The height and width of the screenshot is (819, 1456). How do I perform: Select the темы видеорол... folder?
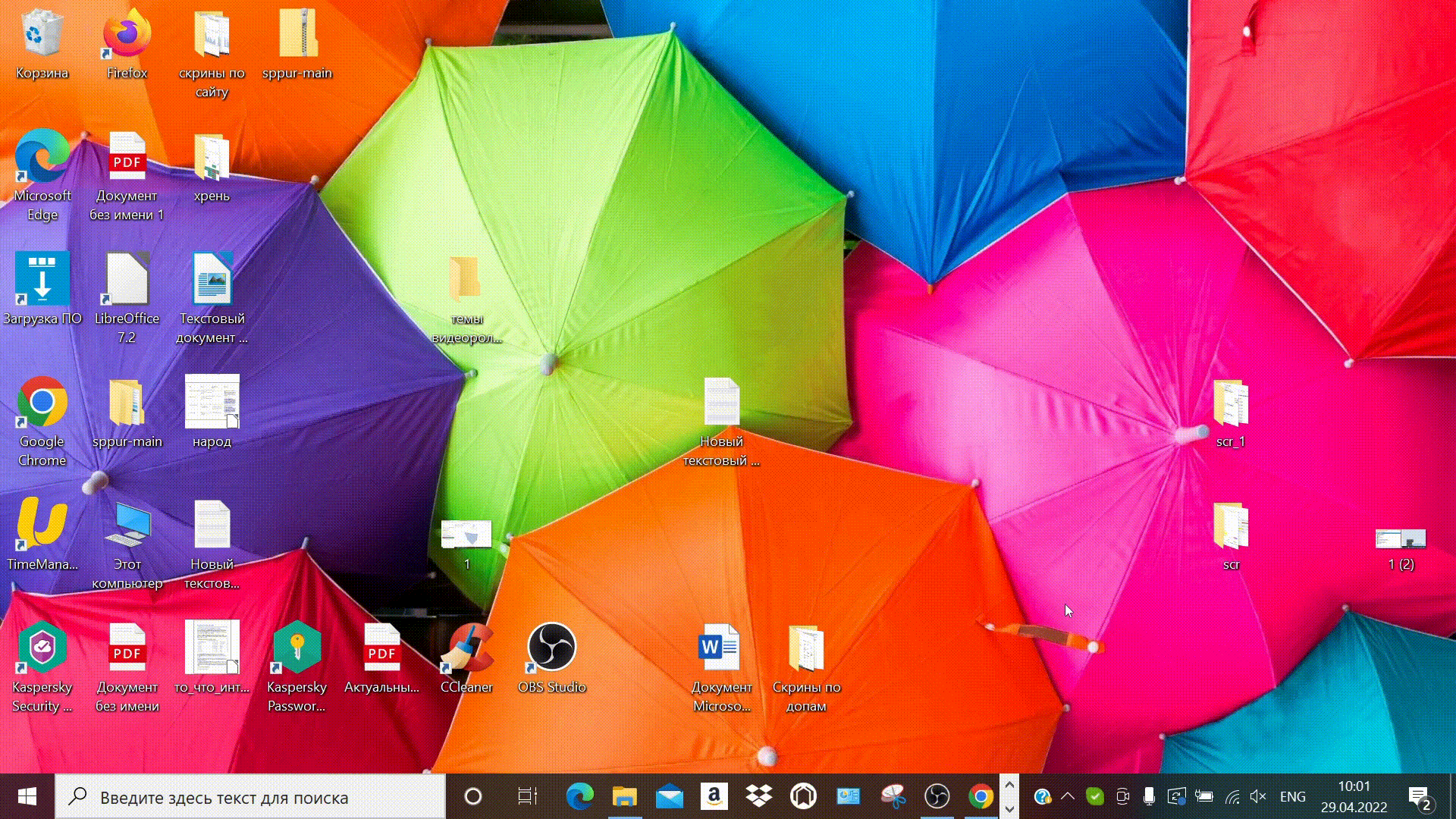(x=466, y=299)
